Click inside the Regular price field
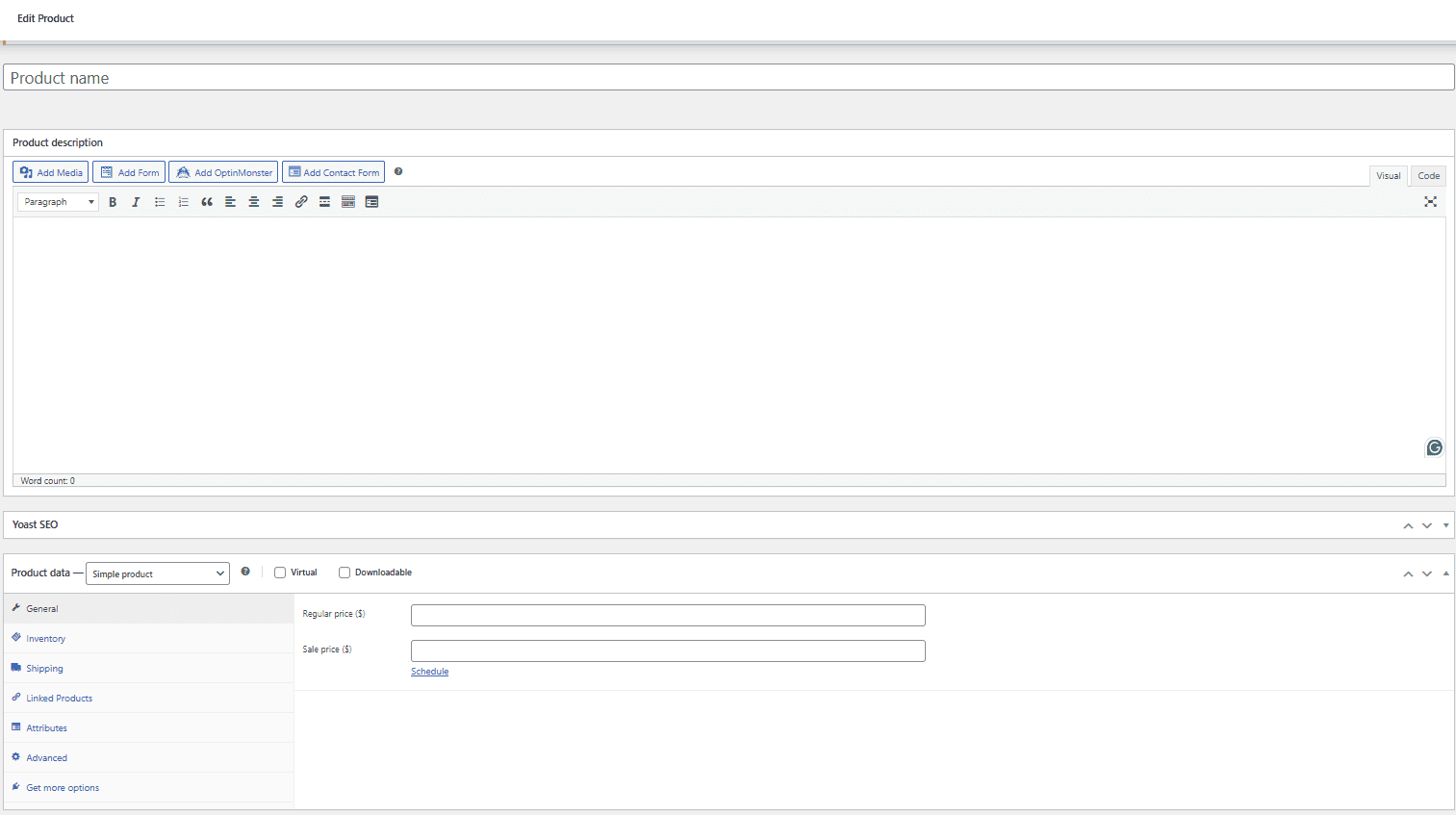This screenshot has height=815, width=1456. coord(668,615)
